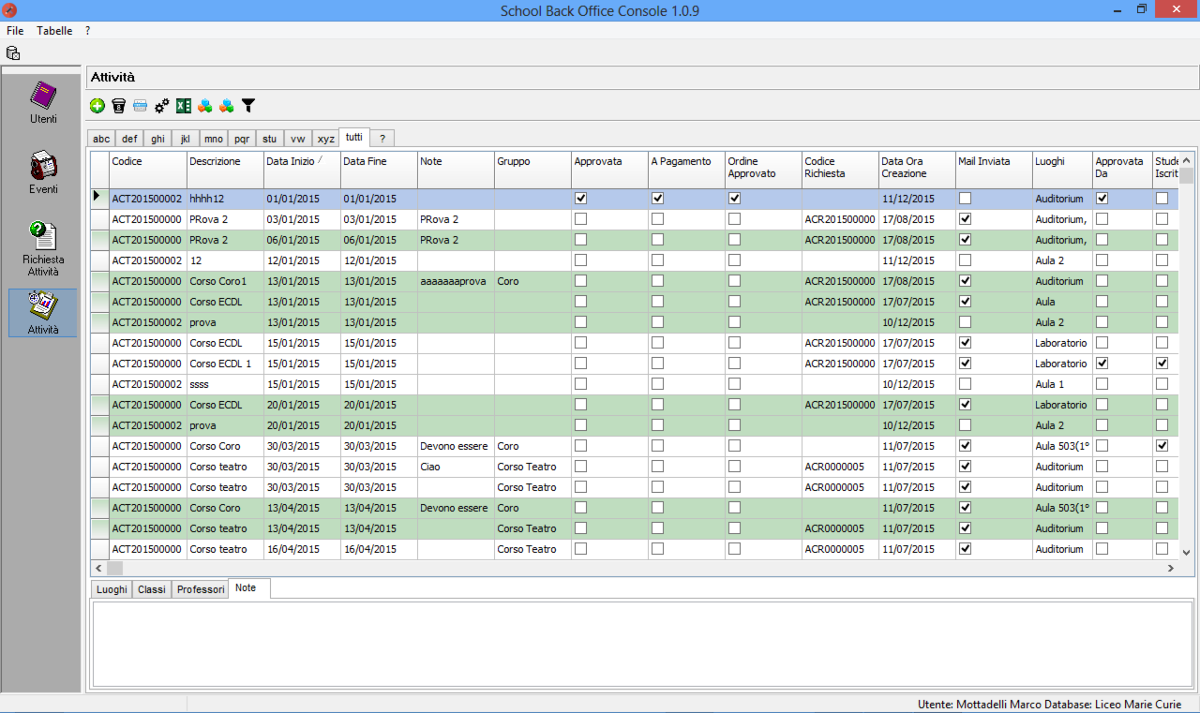This screenshot has height=713, width=1200.
Task: Click the Aula 1 location cell
Action: pyautogui.click(x=1062, y=384)
